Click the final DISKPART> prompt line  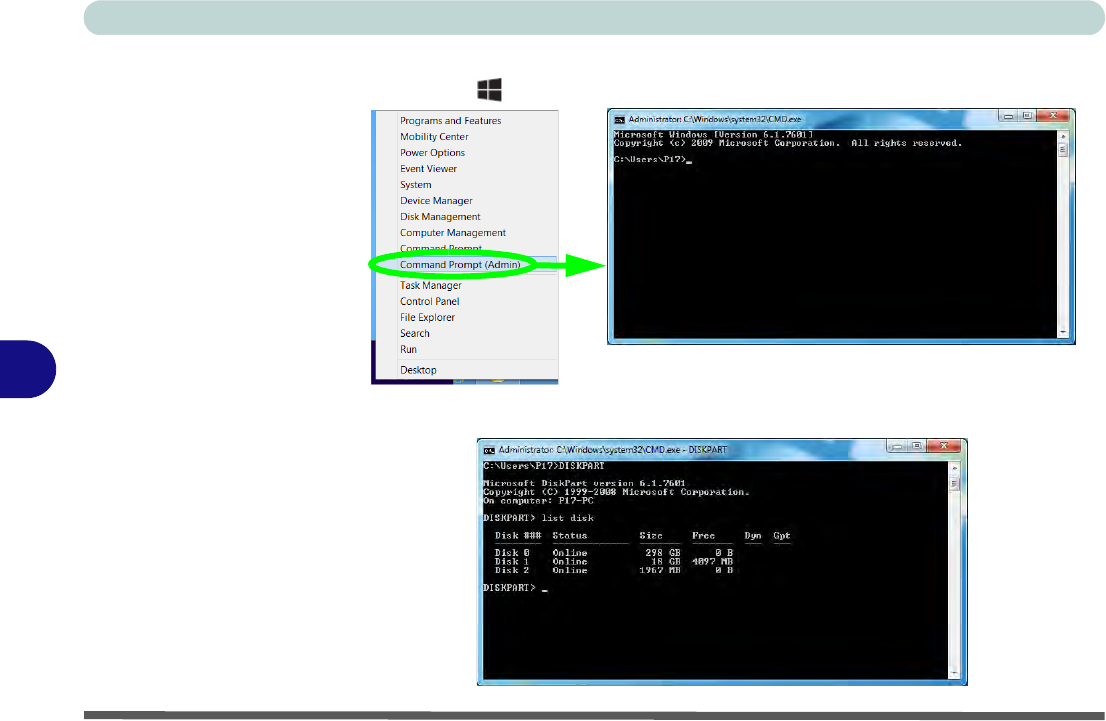[515, 588]
